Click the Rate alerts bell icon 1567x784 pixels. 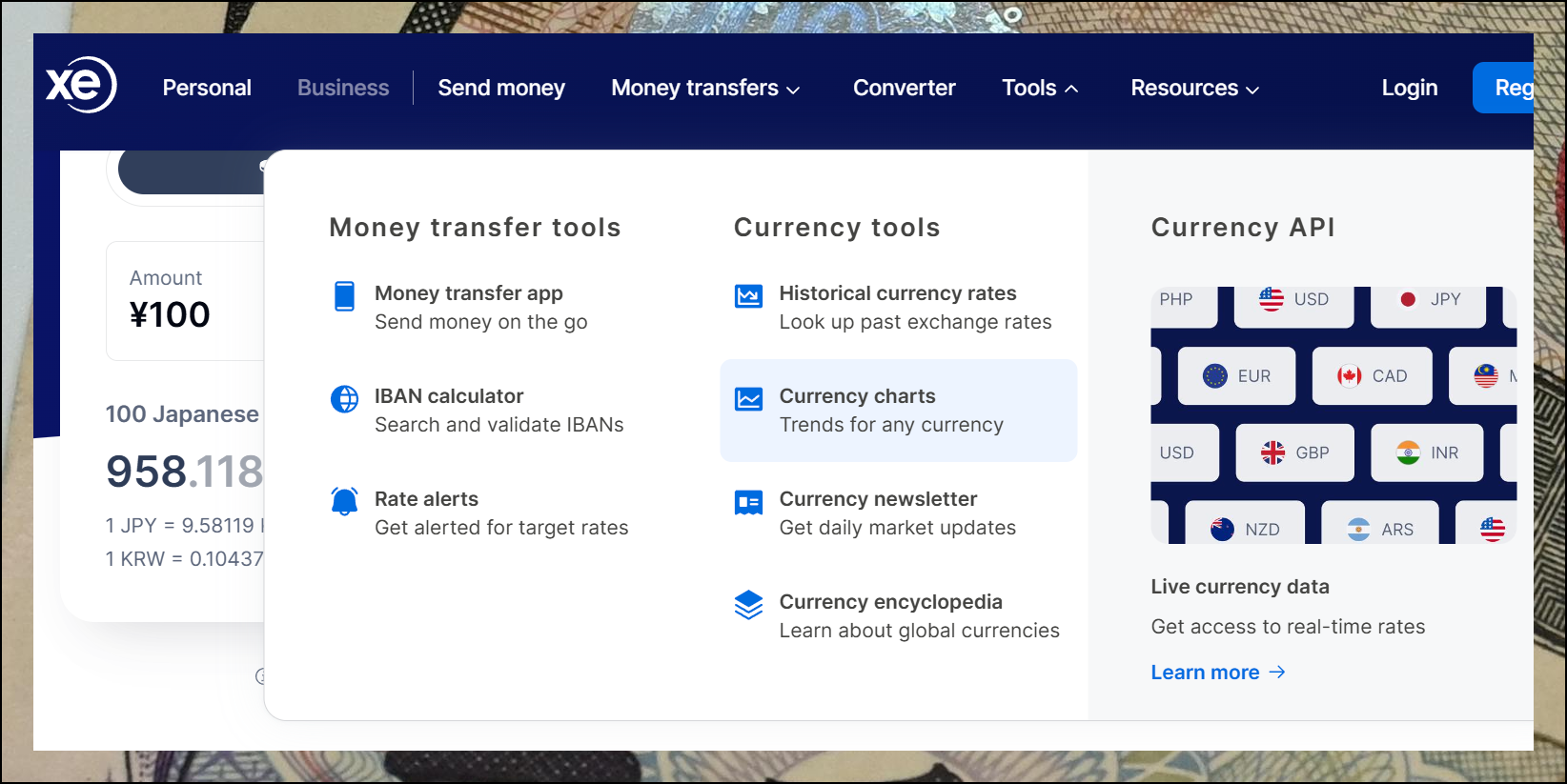coord(345,501)
